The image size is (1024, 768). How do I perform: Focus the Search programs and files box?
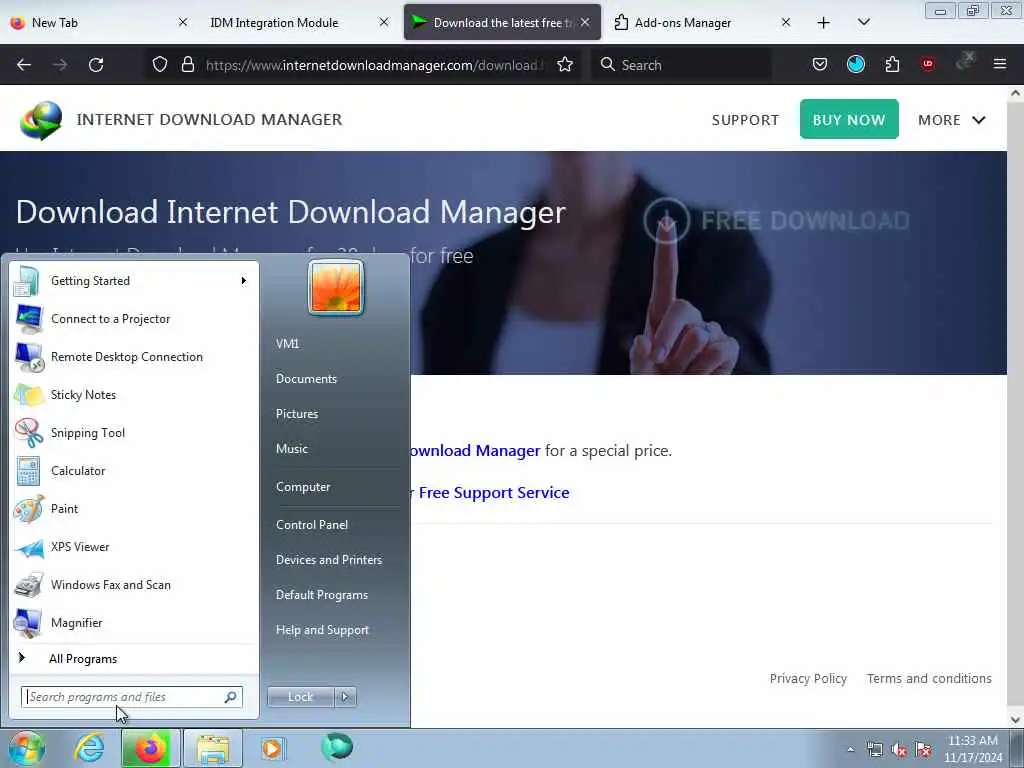(131, 697)
